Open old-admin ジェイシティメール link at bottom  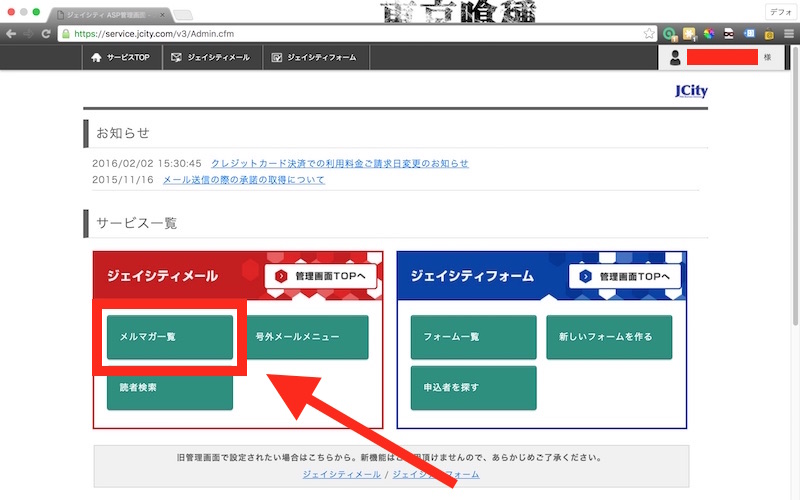coord(341,474)
